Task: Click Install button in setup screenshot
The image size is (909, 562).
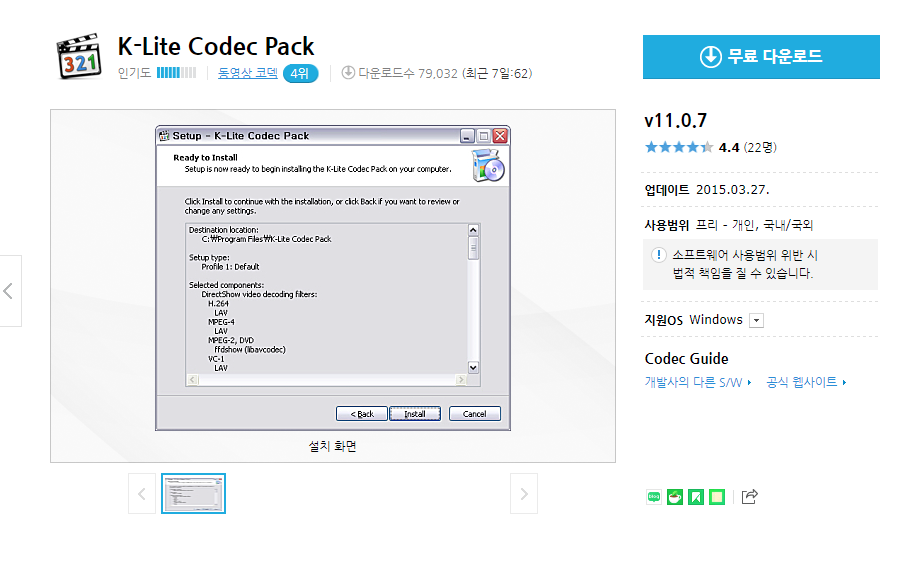Action: [x=415, y=414]
